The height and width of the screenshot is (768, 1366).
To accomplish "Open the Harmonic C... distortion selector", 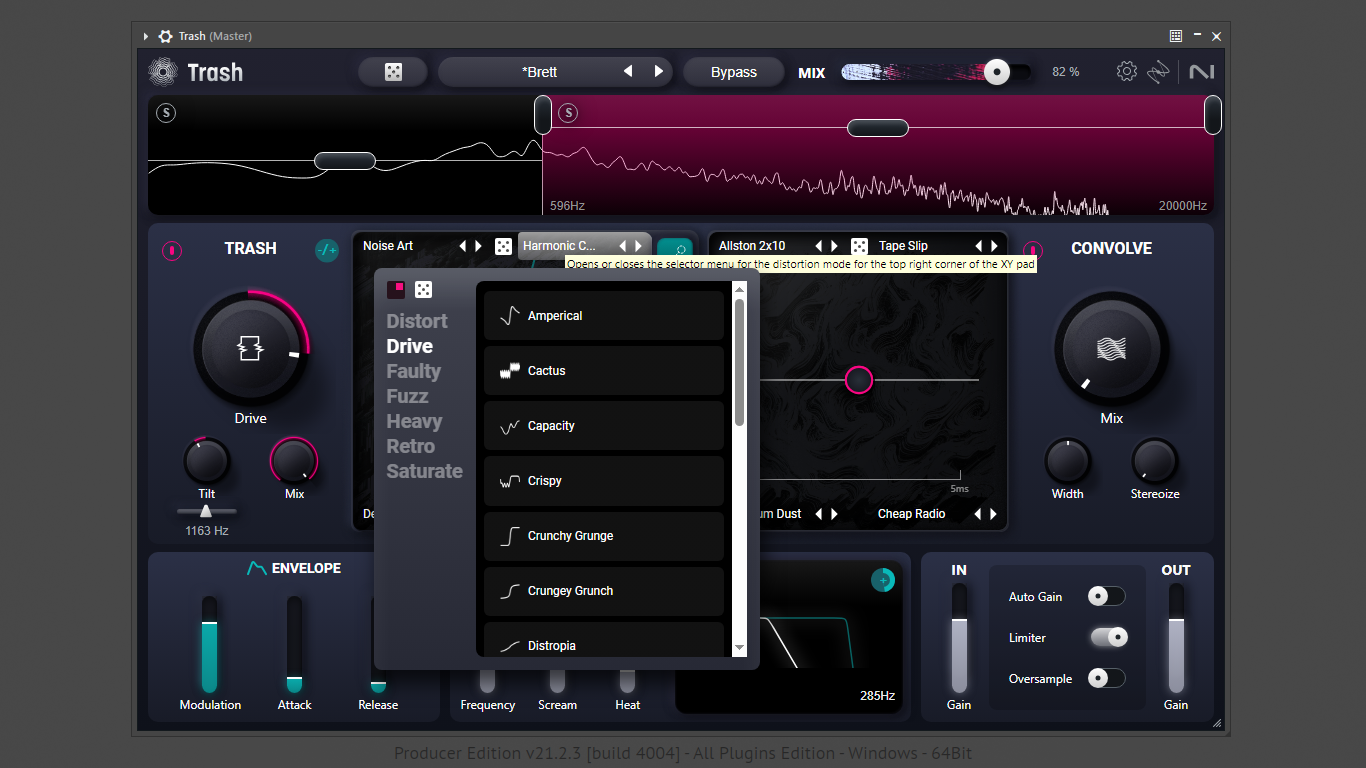I will [x=559, y=246].
